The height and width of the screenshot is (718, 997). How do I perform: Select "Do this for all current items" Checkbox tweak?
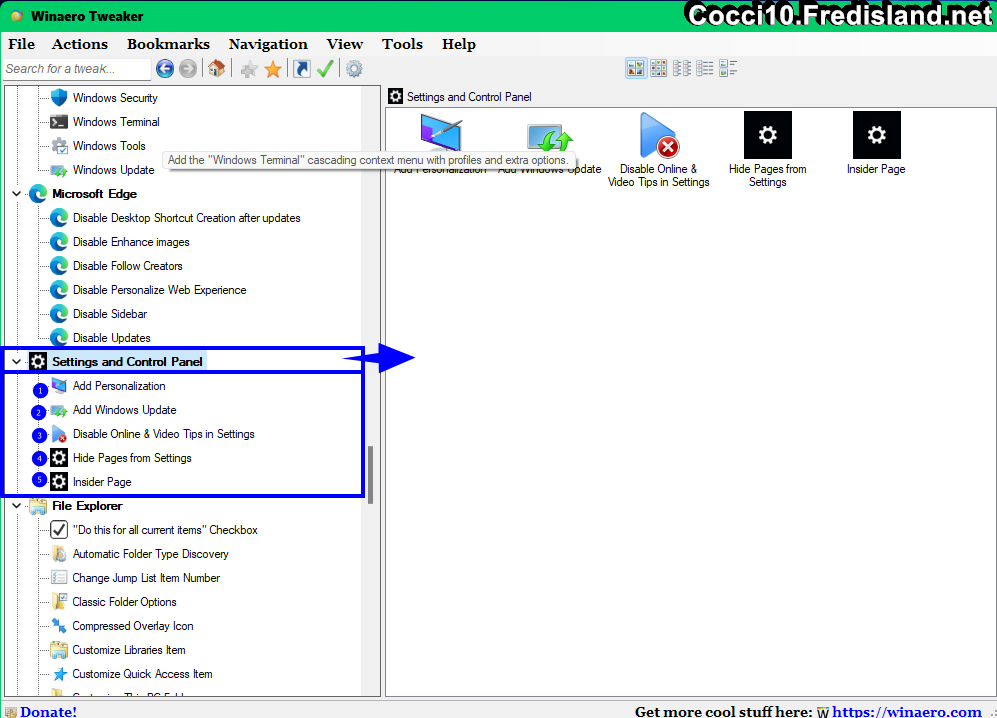click(x=165, y=530)
